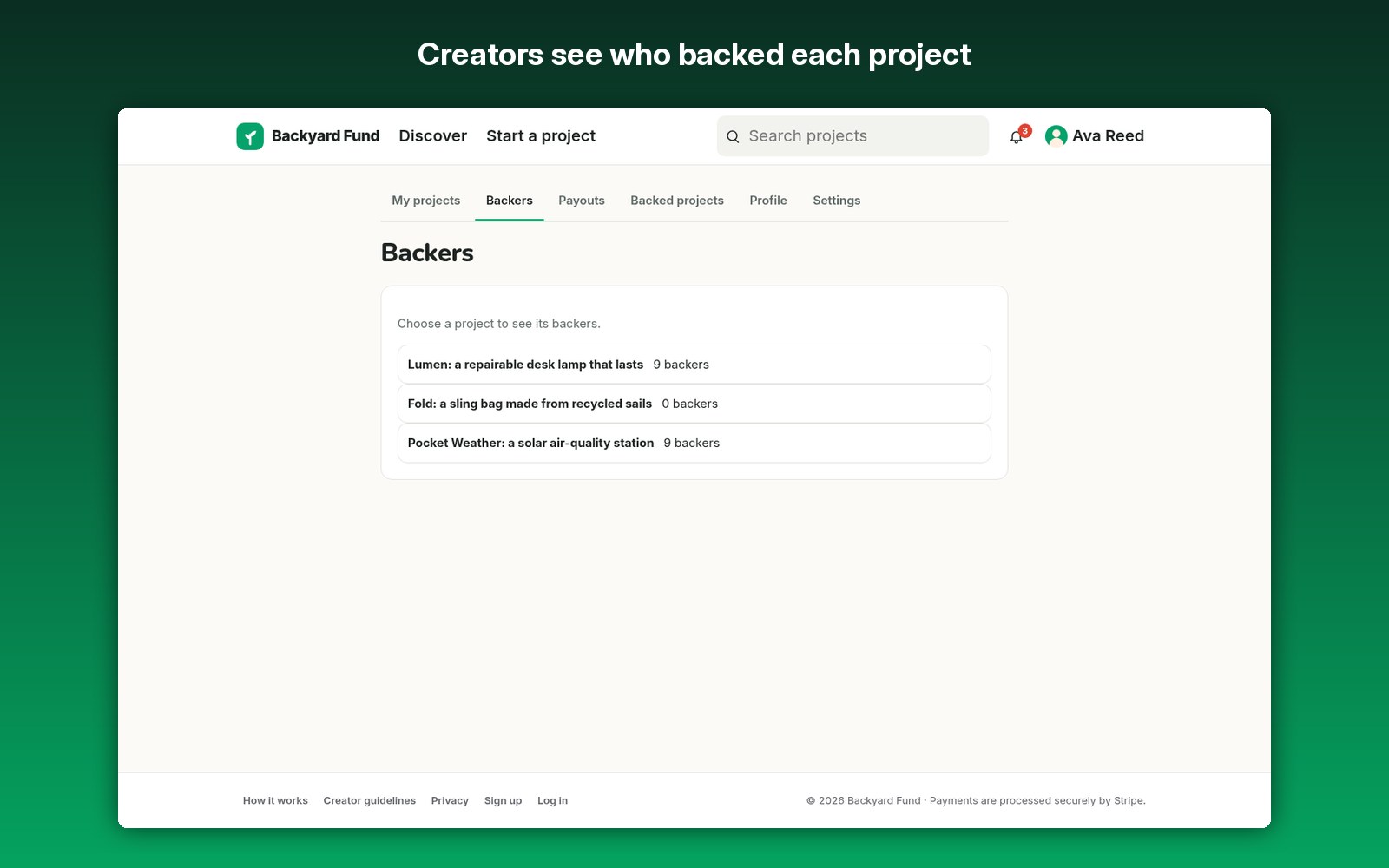1389x868 pixels.
Task: Click the "Choose a project to see its backers." text
Action: coord(499,324)
